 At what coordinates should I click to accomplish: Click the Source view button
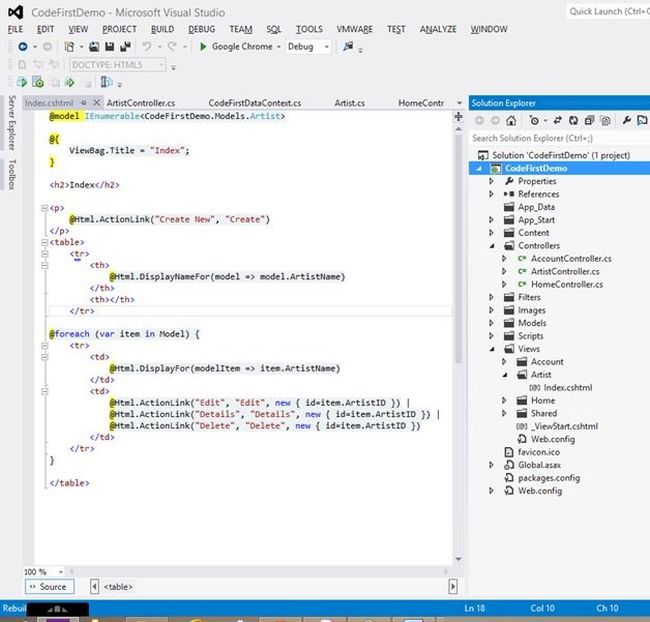(47, 587)
